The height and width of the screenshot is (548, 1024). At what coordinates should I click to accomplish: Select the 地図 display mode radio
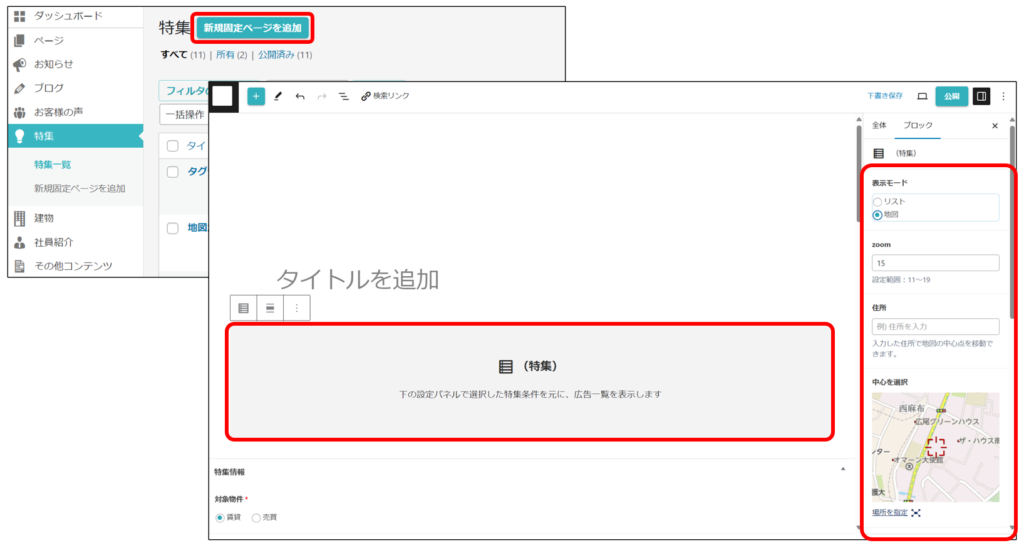(x=878, y=214)
